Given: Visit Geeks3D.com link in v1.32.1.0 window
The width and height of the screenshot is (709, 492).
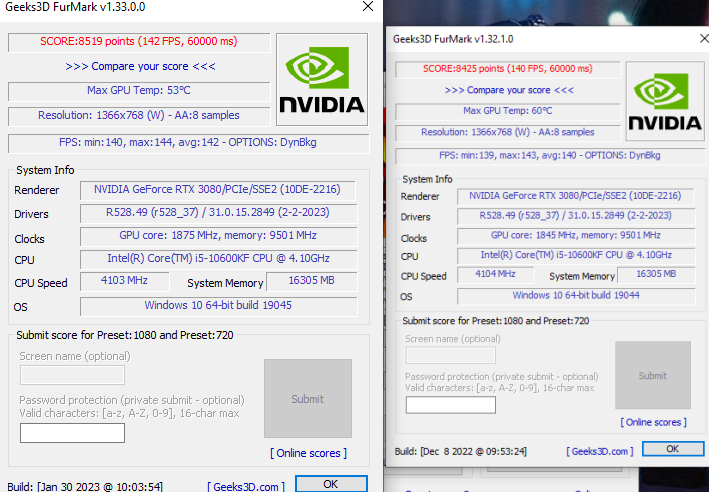Looking at the screenshot, I should 600,451.
